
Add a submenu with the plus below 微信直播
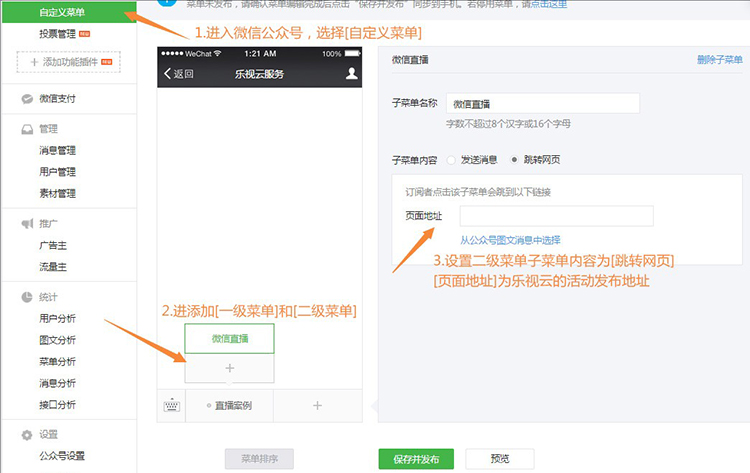230,368
